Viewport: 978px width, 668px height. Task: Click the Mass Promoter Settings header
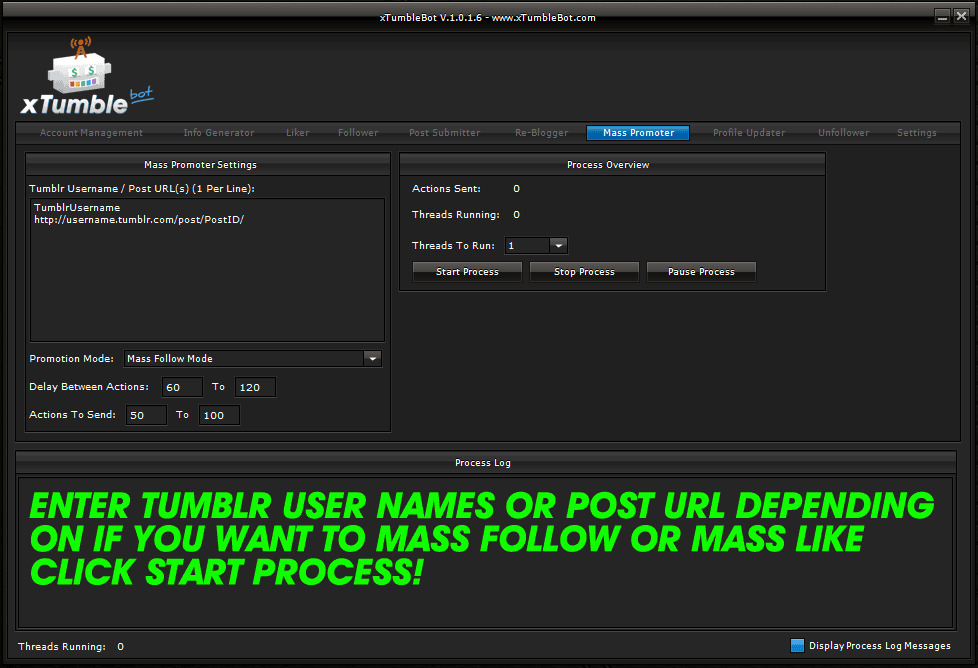(x=208, y=165)
